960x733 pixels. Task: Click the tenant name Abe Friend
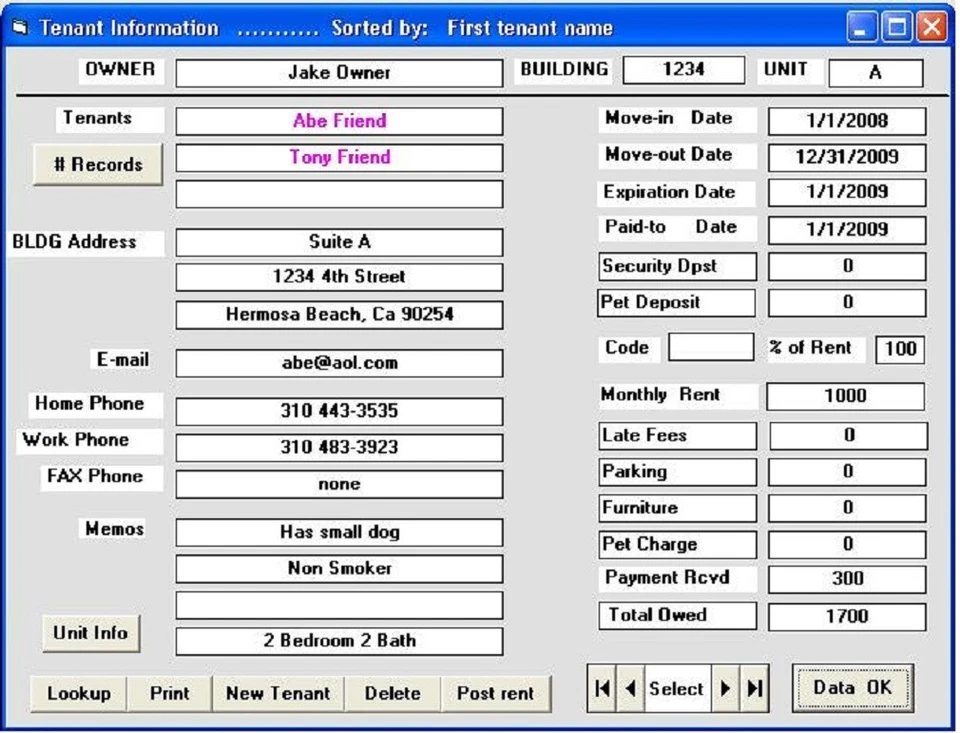[338, 121]
